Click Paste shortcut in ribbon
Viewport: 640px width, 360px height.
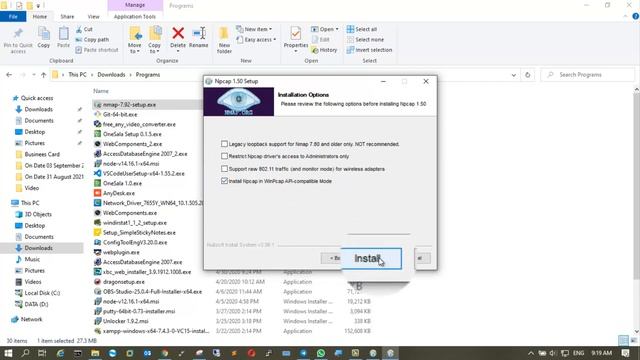[97, 50]
